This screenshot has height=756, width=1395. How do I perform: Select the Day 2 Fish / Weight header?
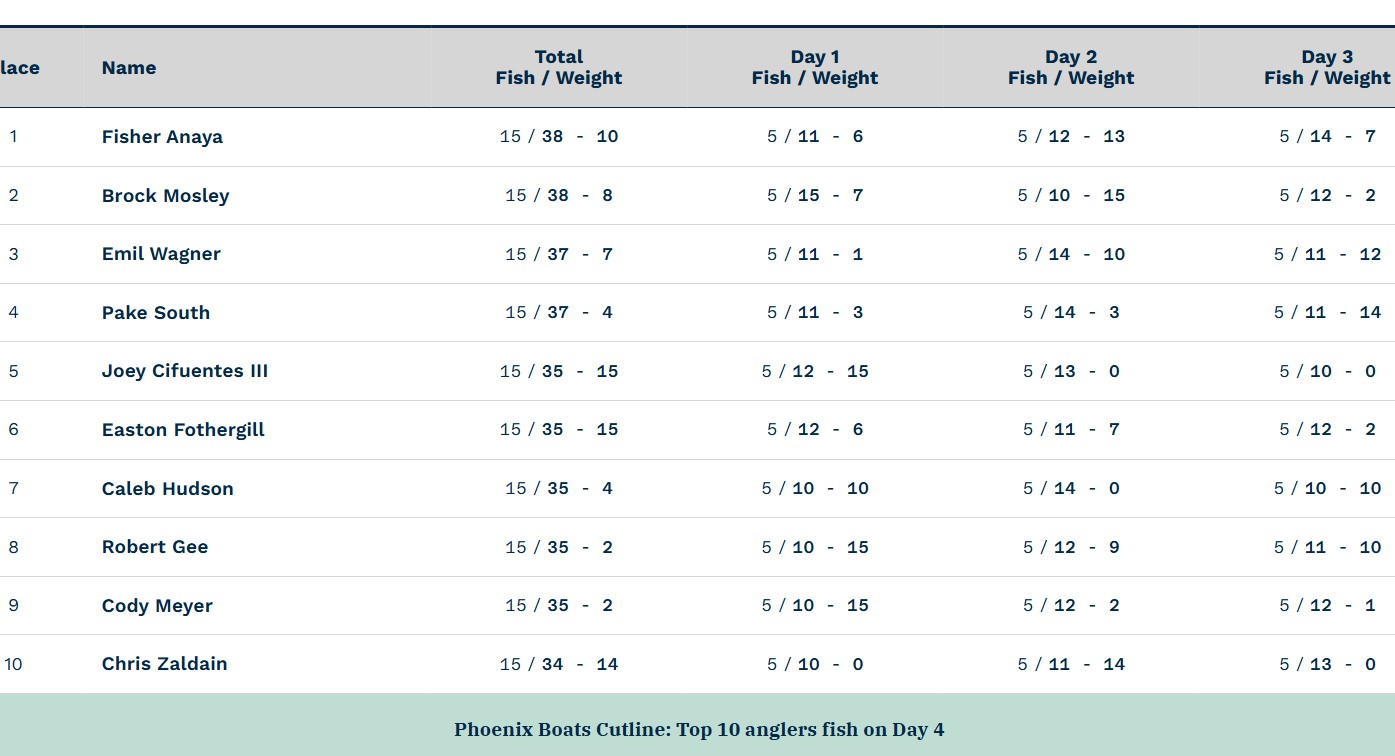[1071, 68]
